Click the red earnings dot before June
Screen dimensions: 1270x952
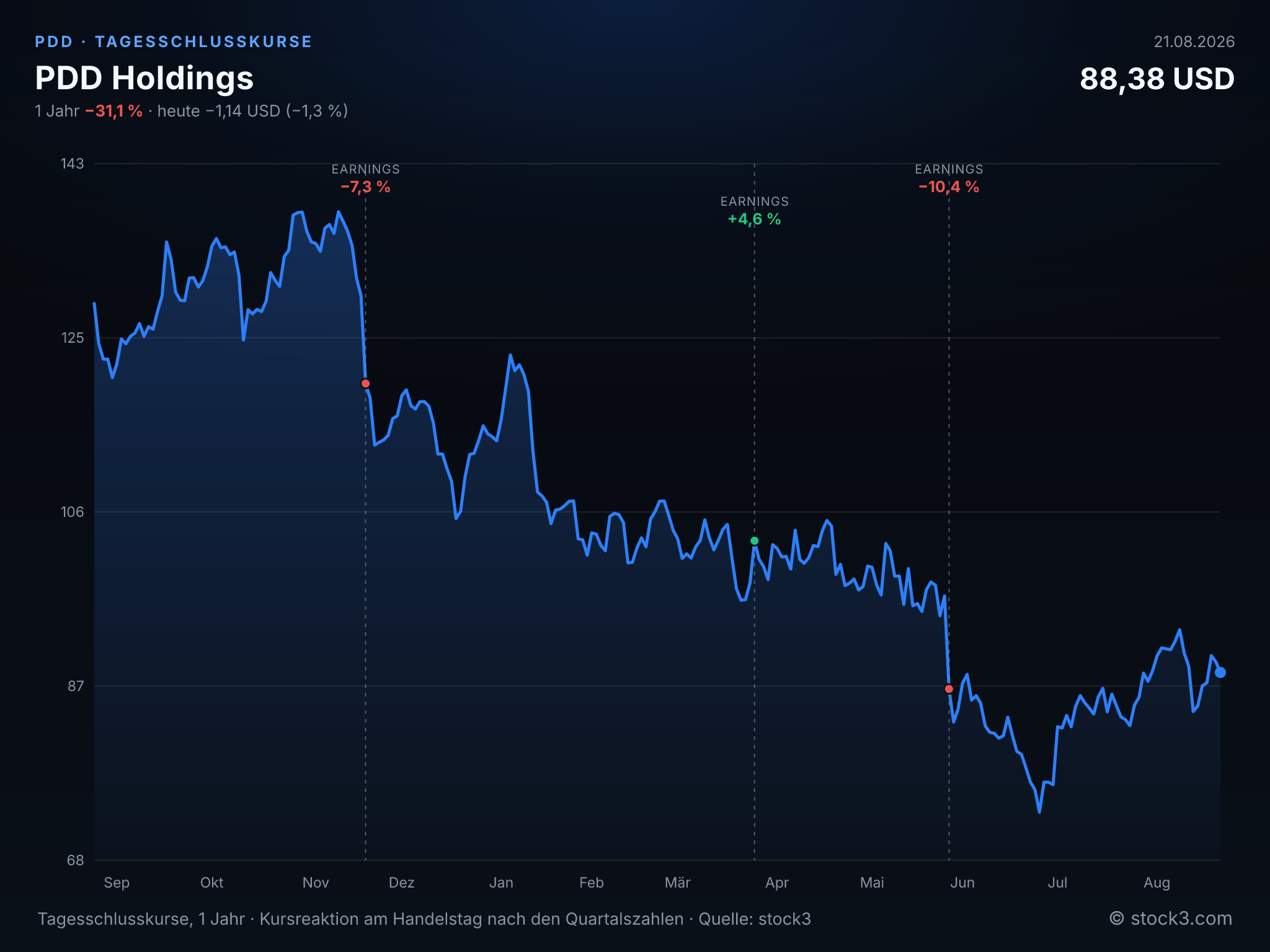click(x=949, y=689)
